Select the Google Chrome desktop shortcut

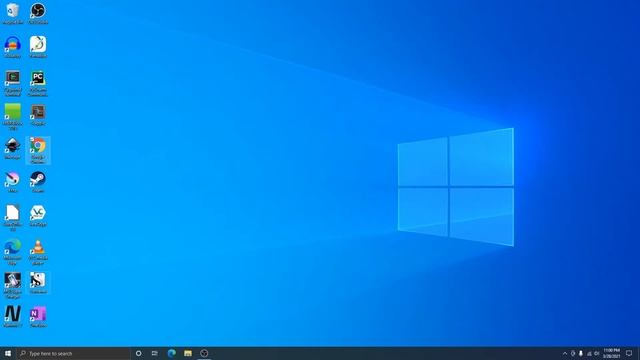click(38, 151)
